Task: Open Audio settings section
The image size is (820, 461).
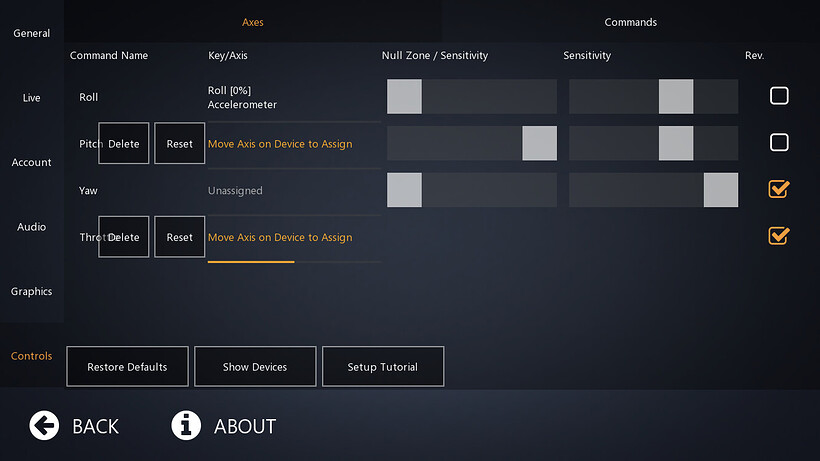Action: pos(31,227)
